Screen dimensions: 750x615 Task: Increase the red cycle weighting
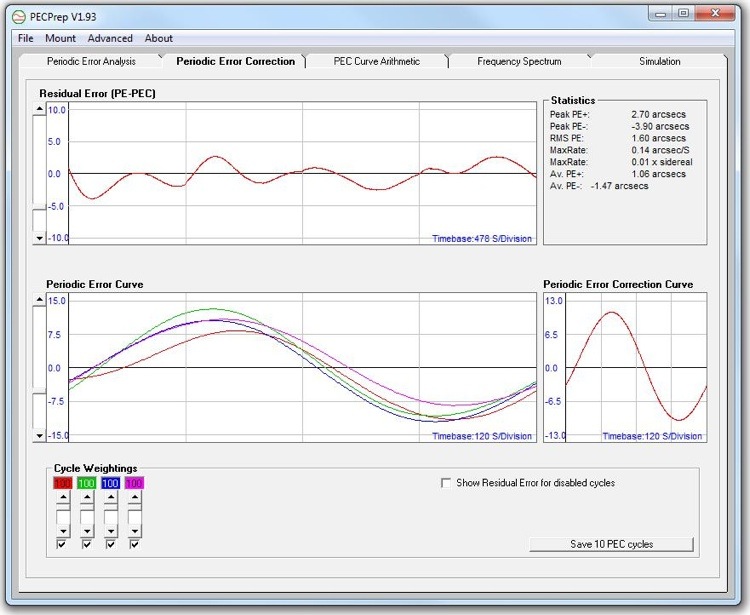coord(63,498)
